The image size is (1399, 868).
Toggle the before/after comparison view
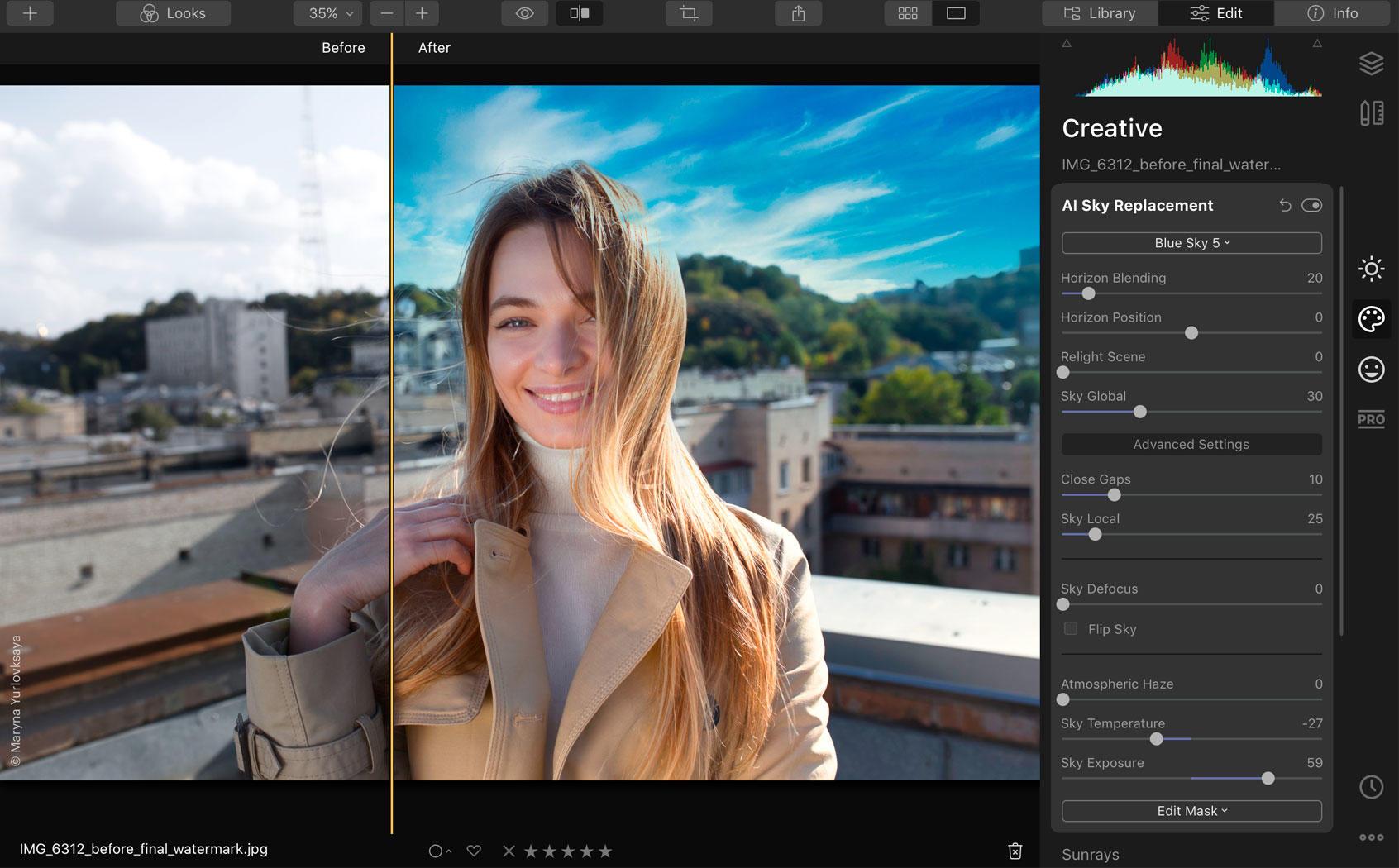point(579,13)
